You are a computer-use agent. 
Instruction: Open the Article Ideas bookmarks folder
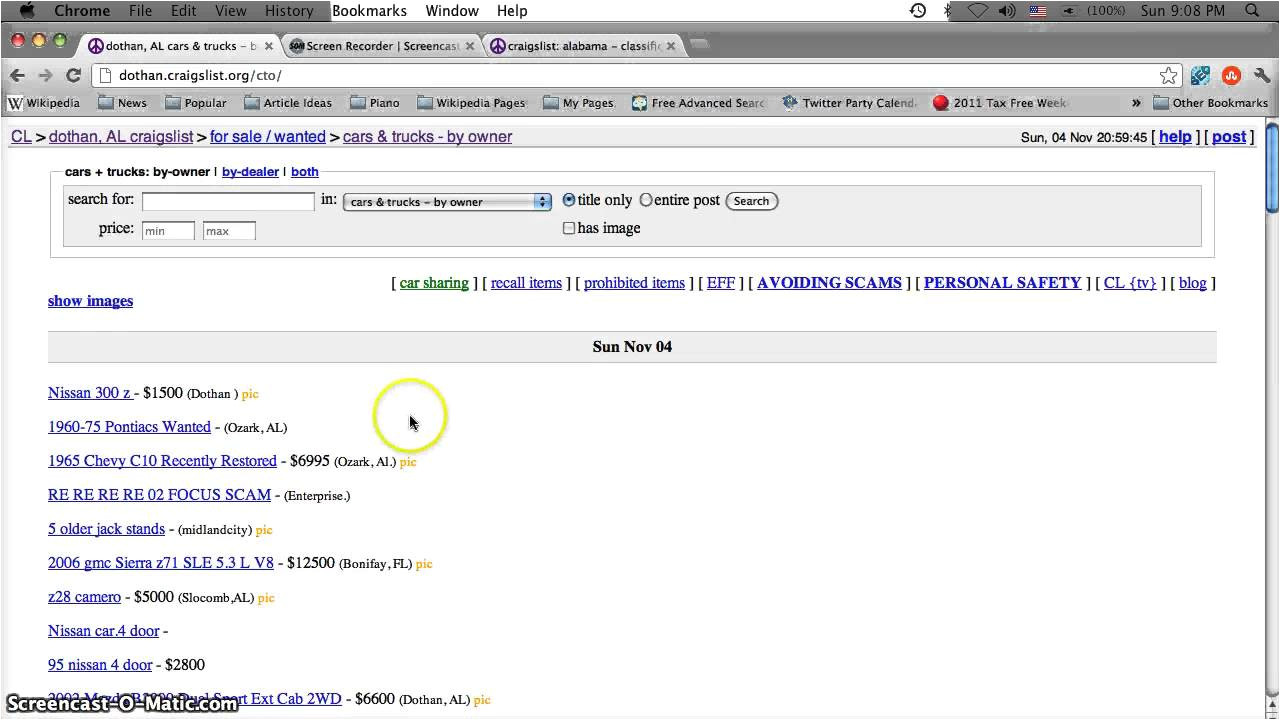(288, 103)
